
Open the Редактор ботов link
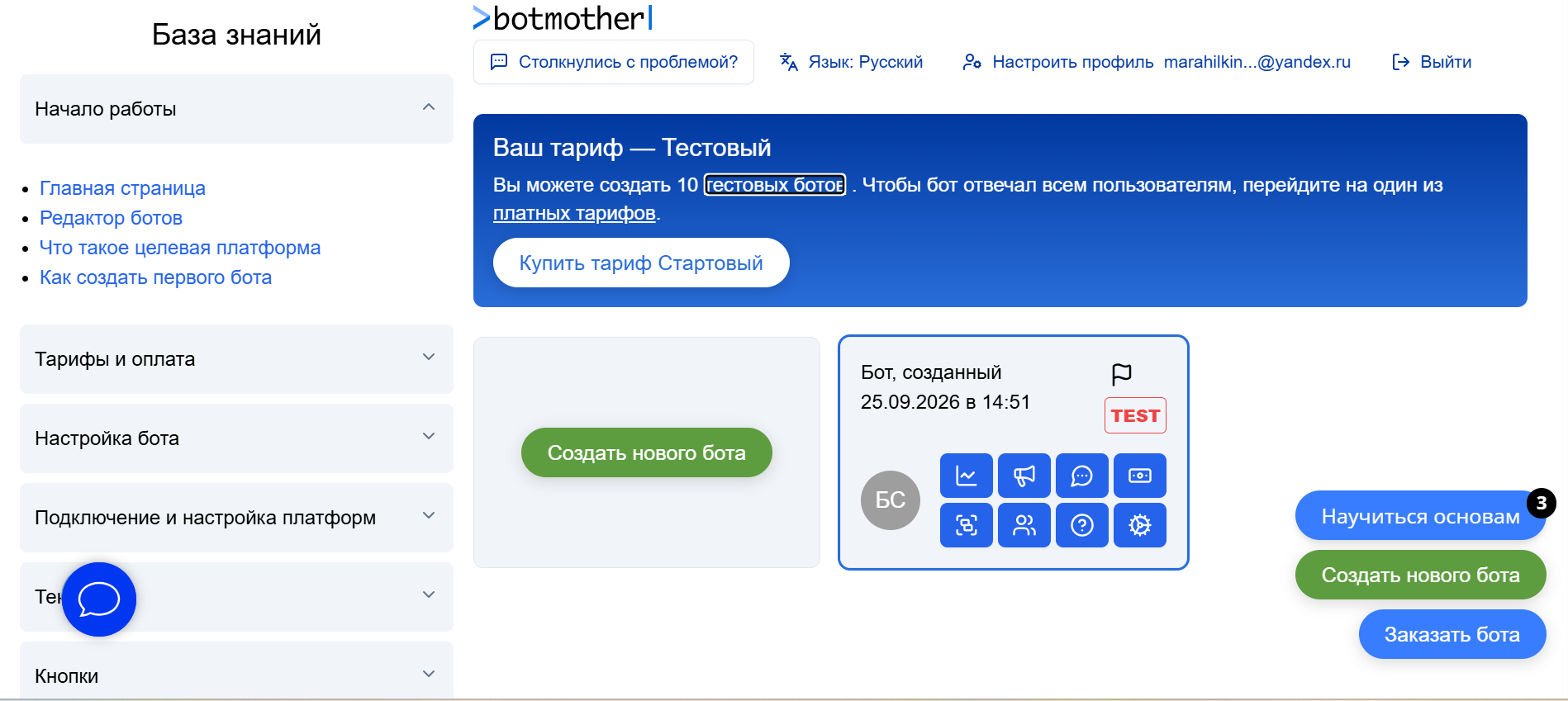click(111, 218)
